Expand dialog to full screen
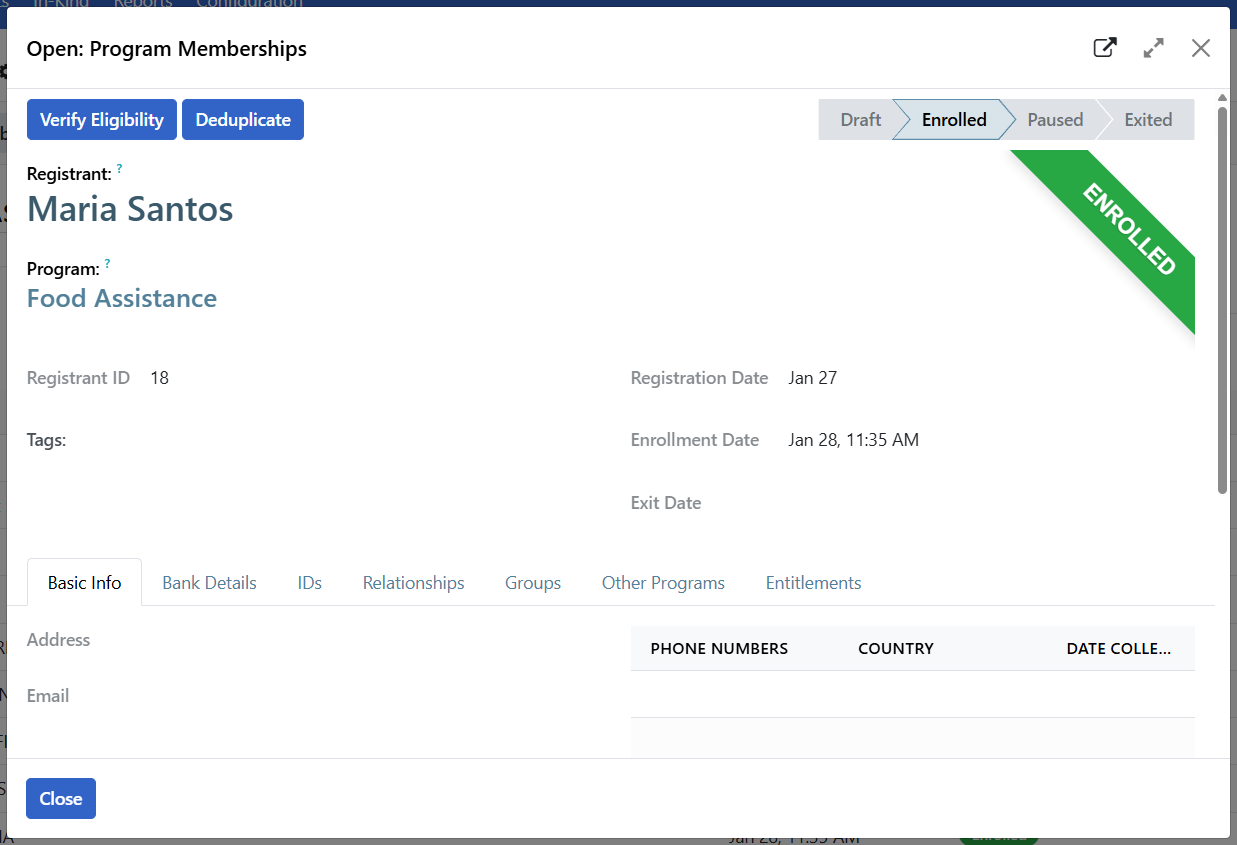The image size is (1237, 845). 1153,48
